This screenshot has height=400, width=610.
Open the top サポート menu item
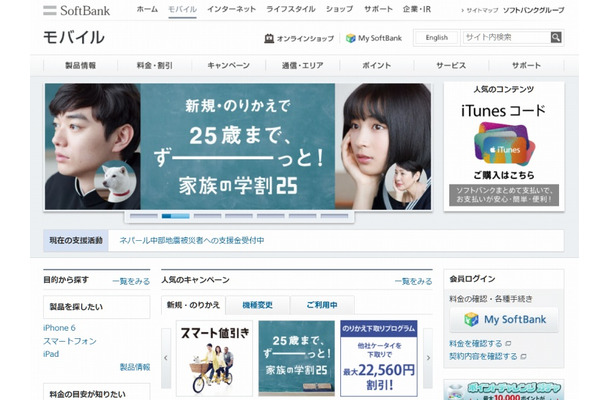378,9
